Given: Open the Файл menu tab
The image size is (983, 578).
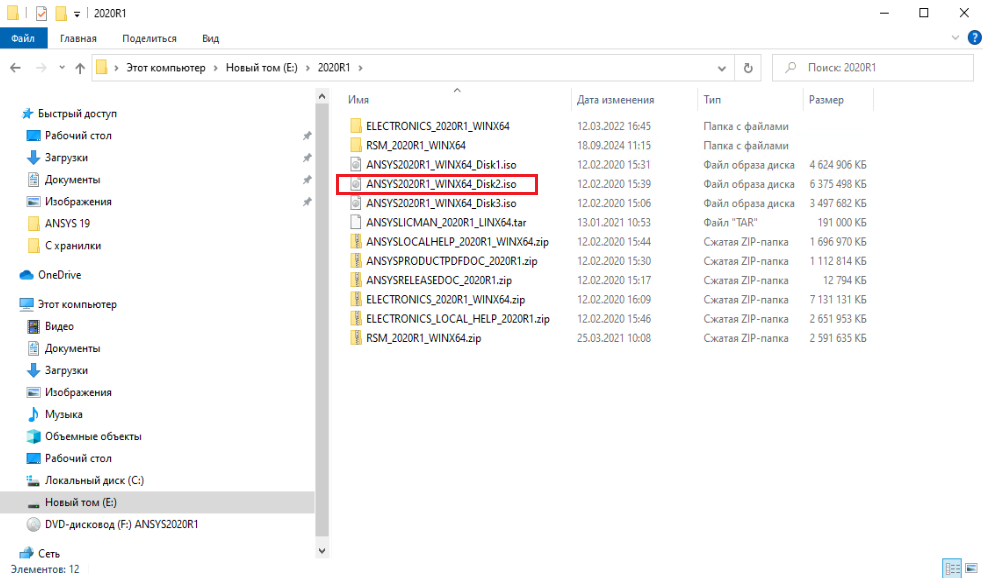Looking at the screenshot, I should pos(23,38).
